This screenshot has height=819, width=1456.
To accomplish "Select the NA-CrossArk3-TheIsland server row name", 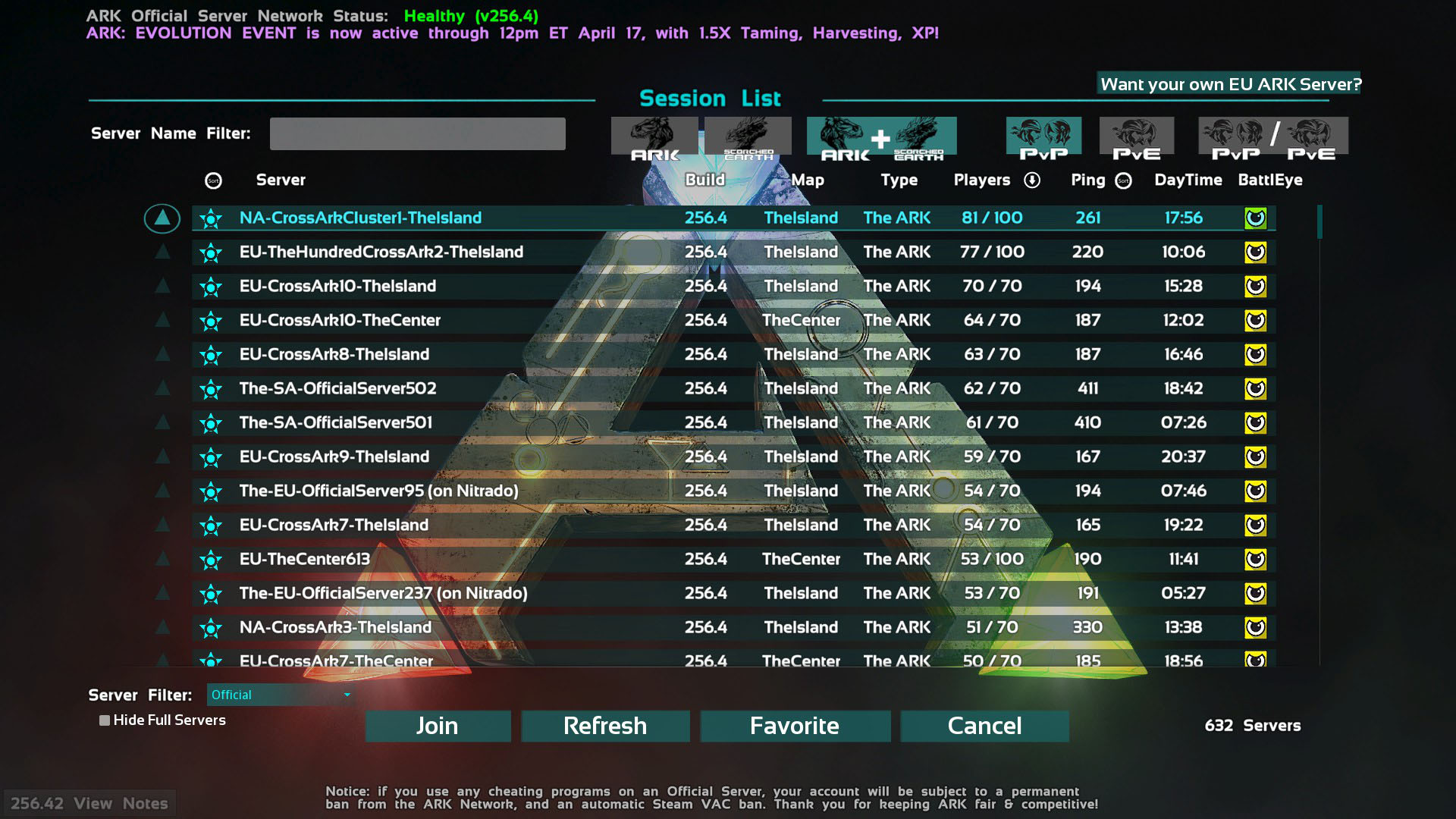I will click(336, 627).
